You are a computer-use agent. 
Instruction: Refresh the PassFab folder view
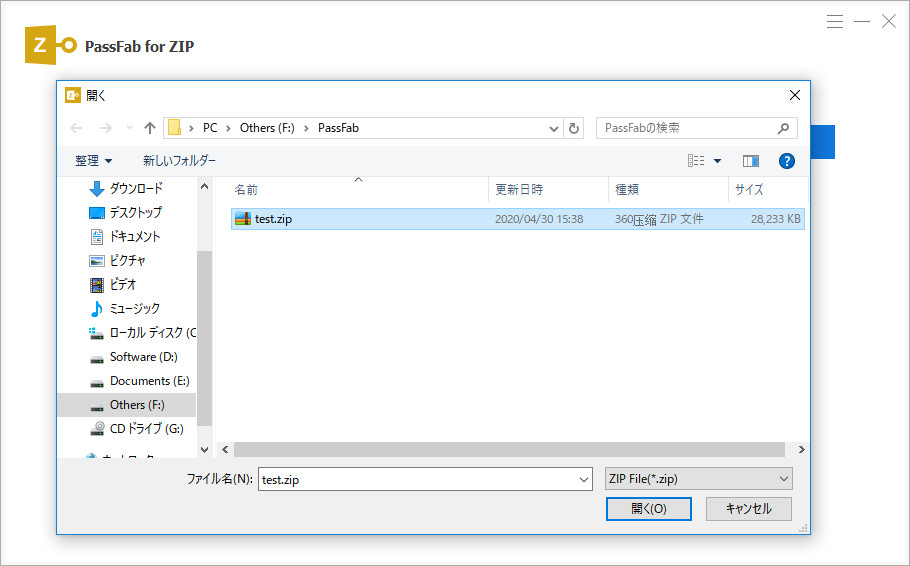coord(573,128)
